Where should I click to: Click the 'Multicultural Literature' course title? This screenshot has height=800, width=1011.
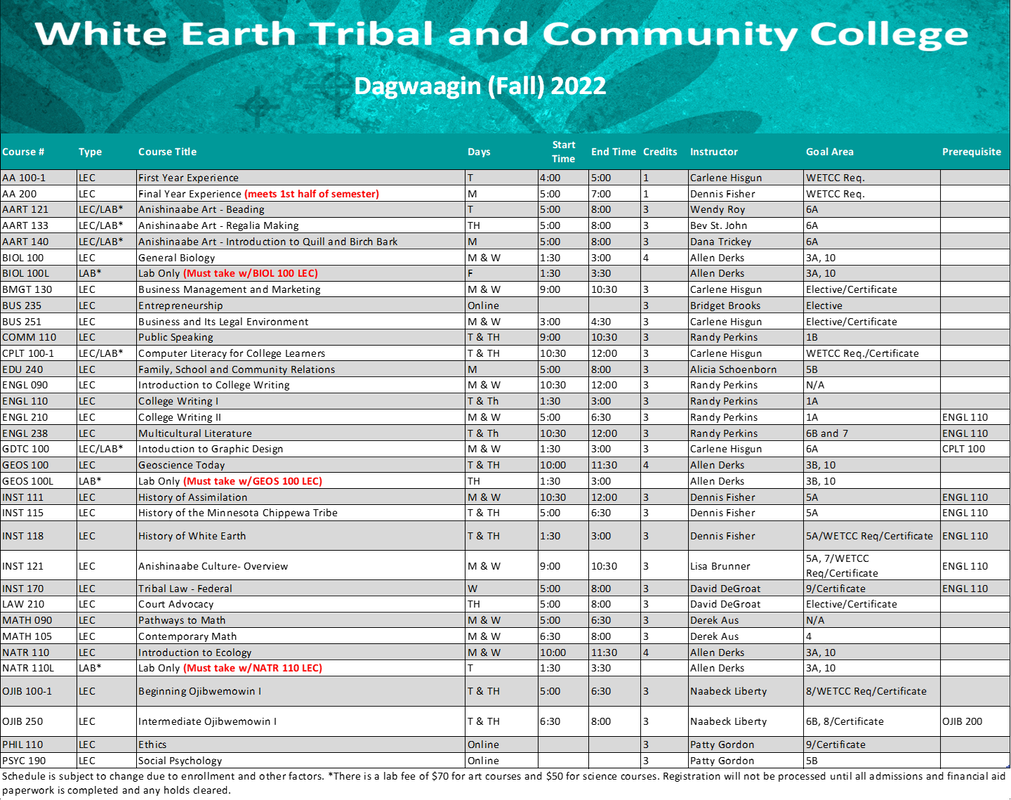pyautogui.click(x=195, y=433)
